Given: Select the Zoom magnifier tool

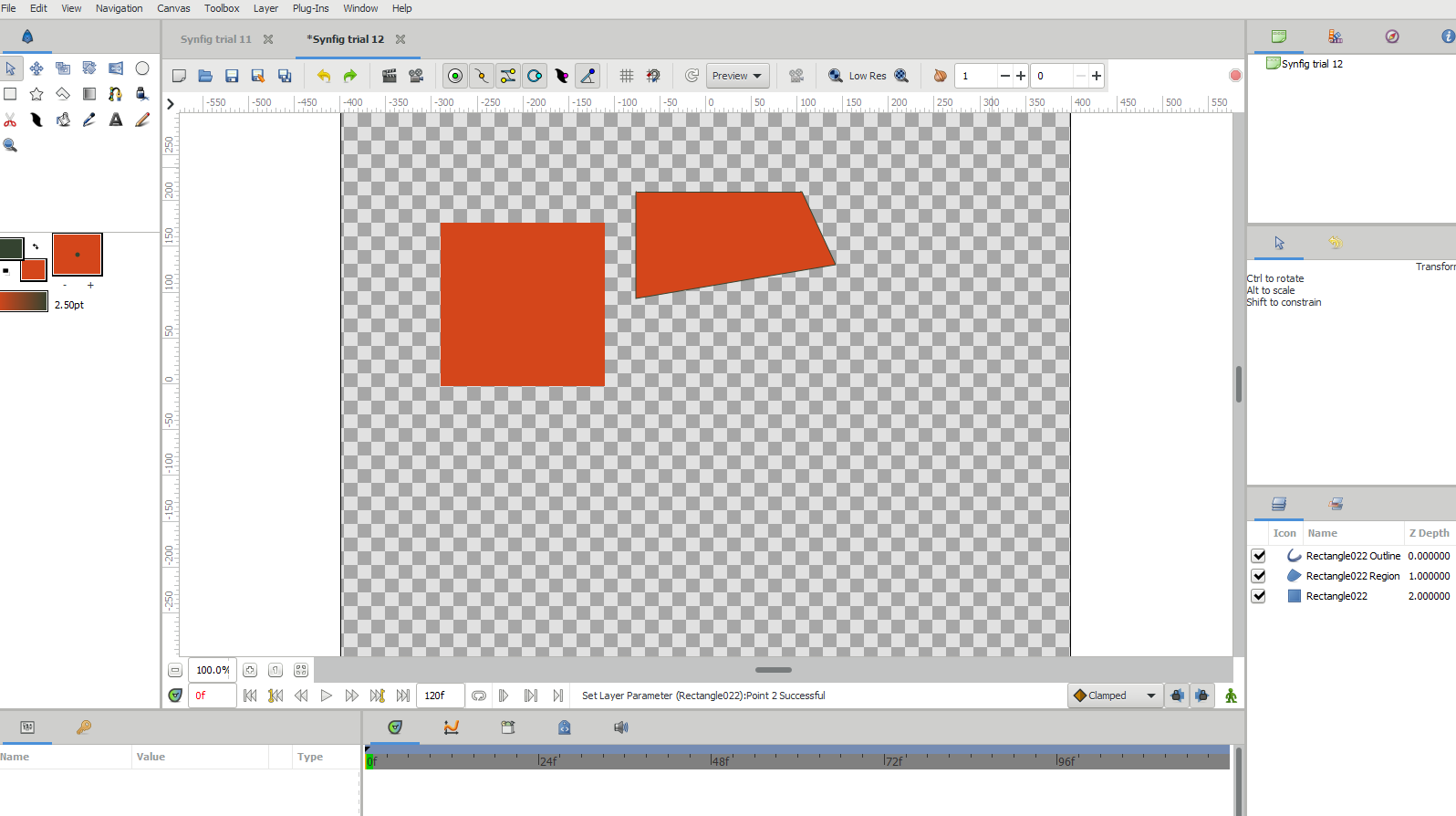Looking at the screenshot, I should (10, 145).
